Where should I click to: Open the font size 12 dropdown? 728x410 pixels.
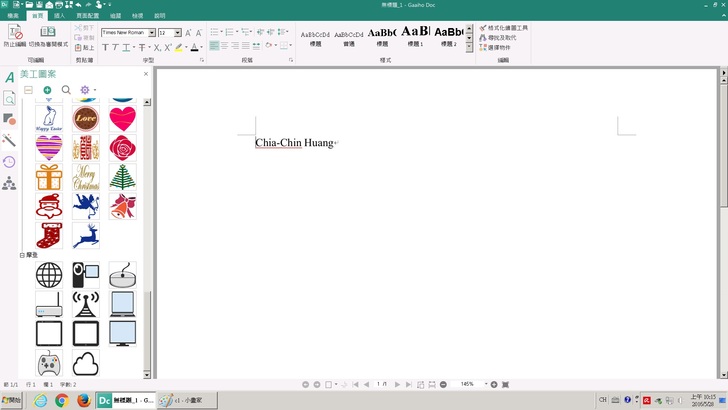point(178,33)
